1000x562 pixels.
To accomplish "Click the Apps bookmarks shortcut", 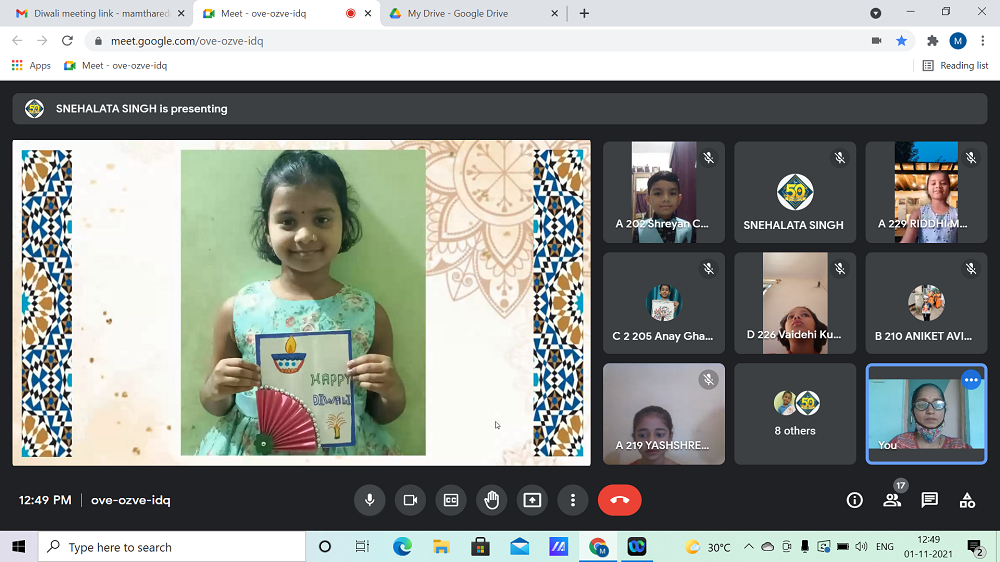I will point(31,65).
